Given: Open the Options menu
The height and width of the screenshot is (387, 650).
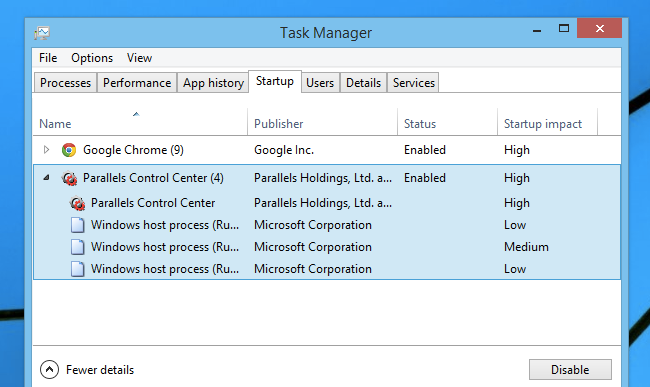Looking at the screenshot, I should (92, 58).
